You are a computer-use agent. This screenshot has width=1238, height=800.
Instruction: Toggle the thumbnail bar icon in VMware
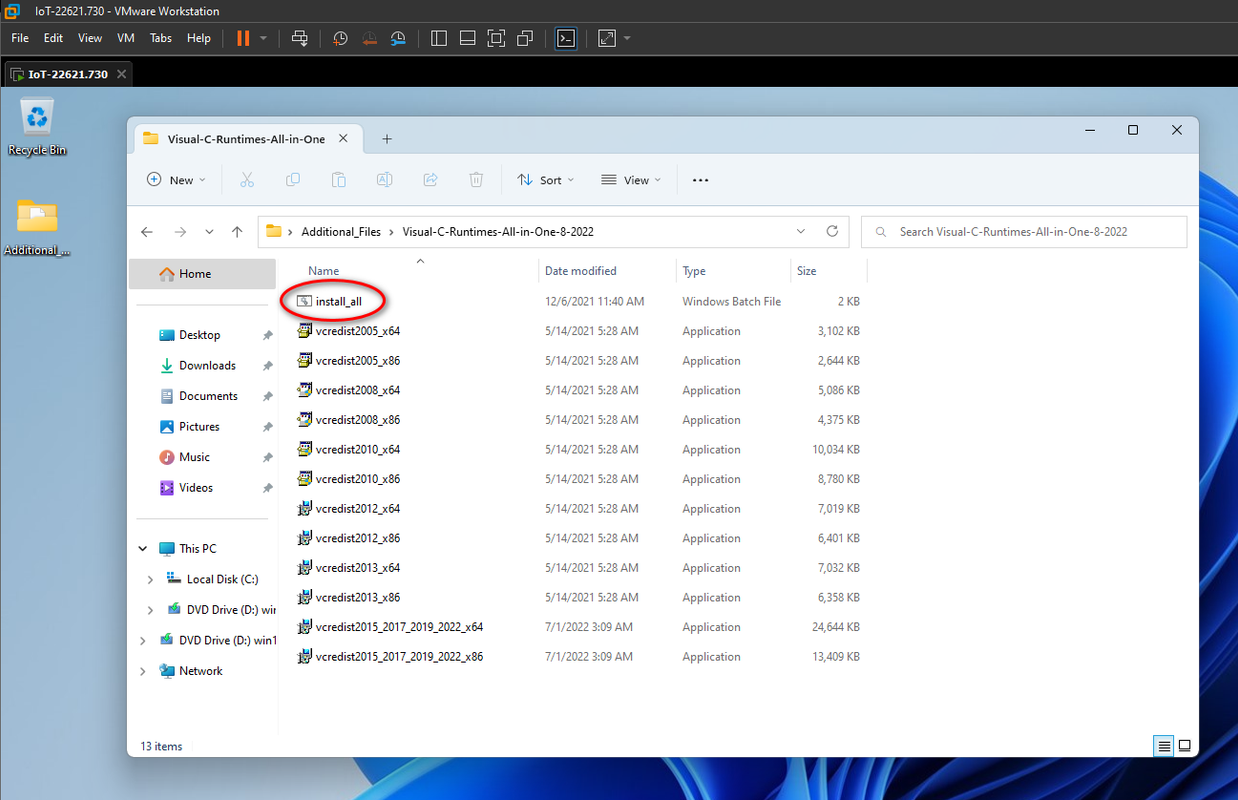(x=467, y=38)
